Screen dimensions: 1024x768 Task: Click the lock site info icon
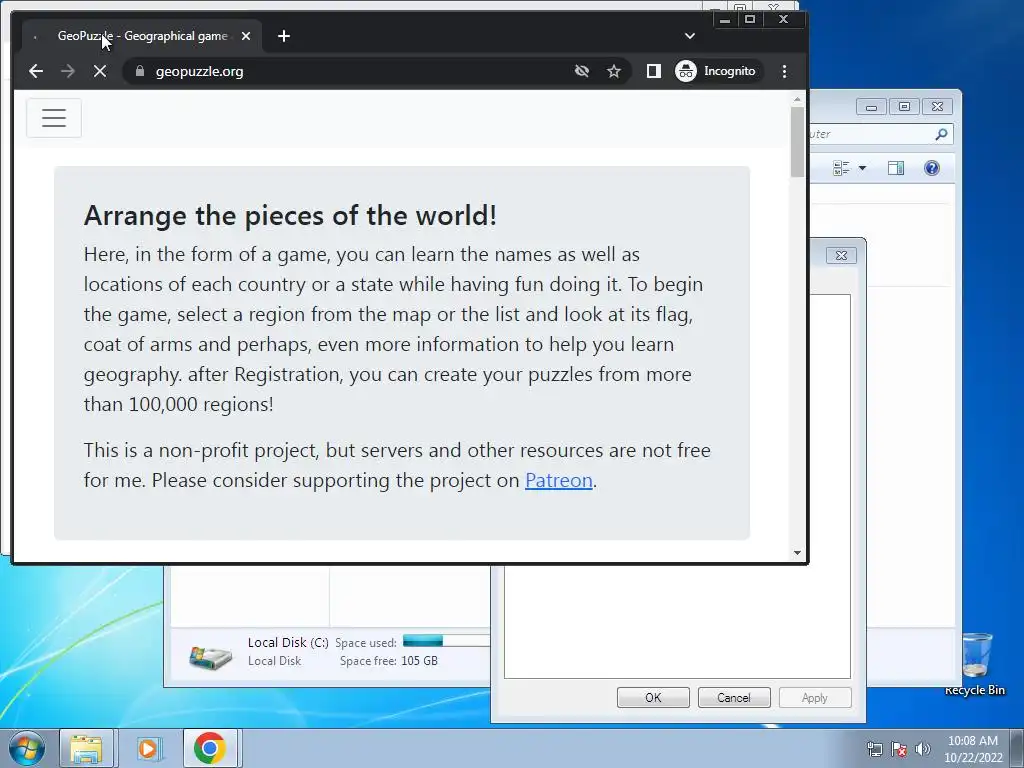pyautogui.click(x=139, y=71)
